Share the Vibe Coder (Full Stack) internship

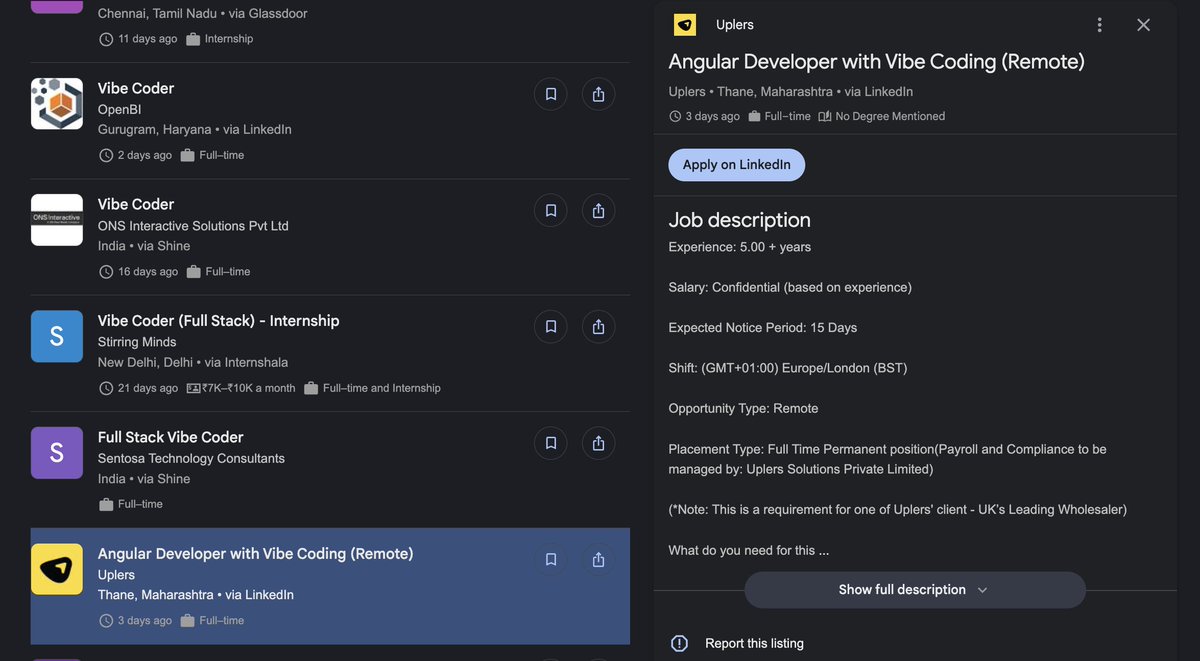click(598, 326)
